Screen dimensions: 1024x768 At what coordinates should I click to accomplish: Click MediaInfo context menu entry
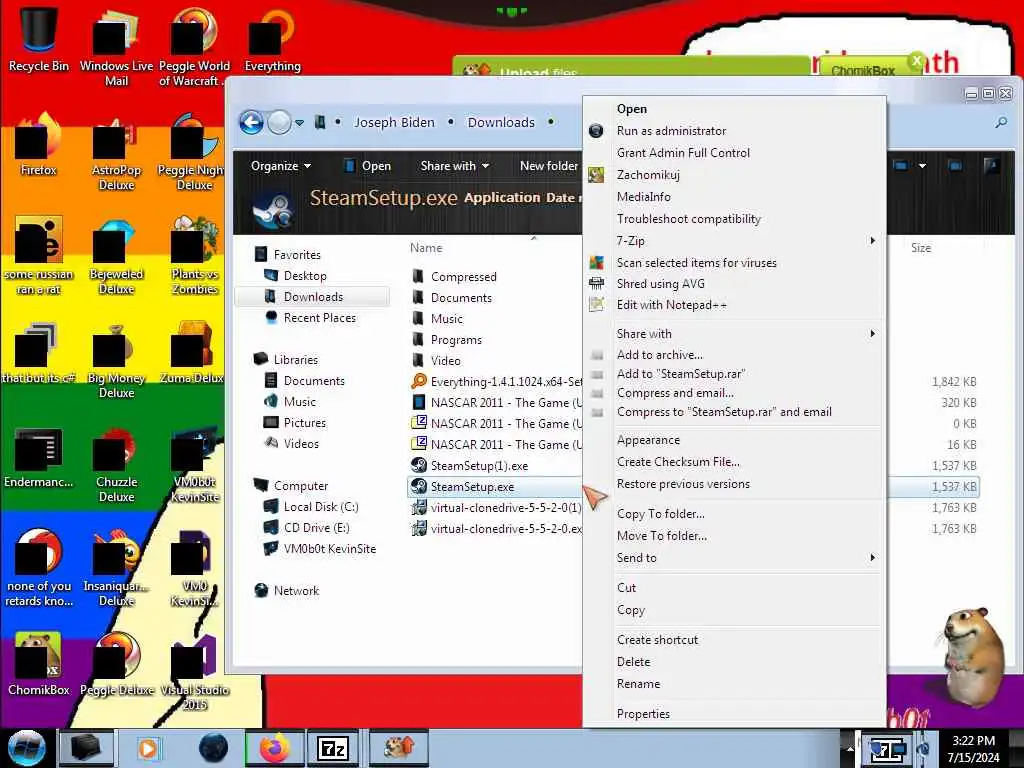(734, 197)
